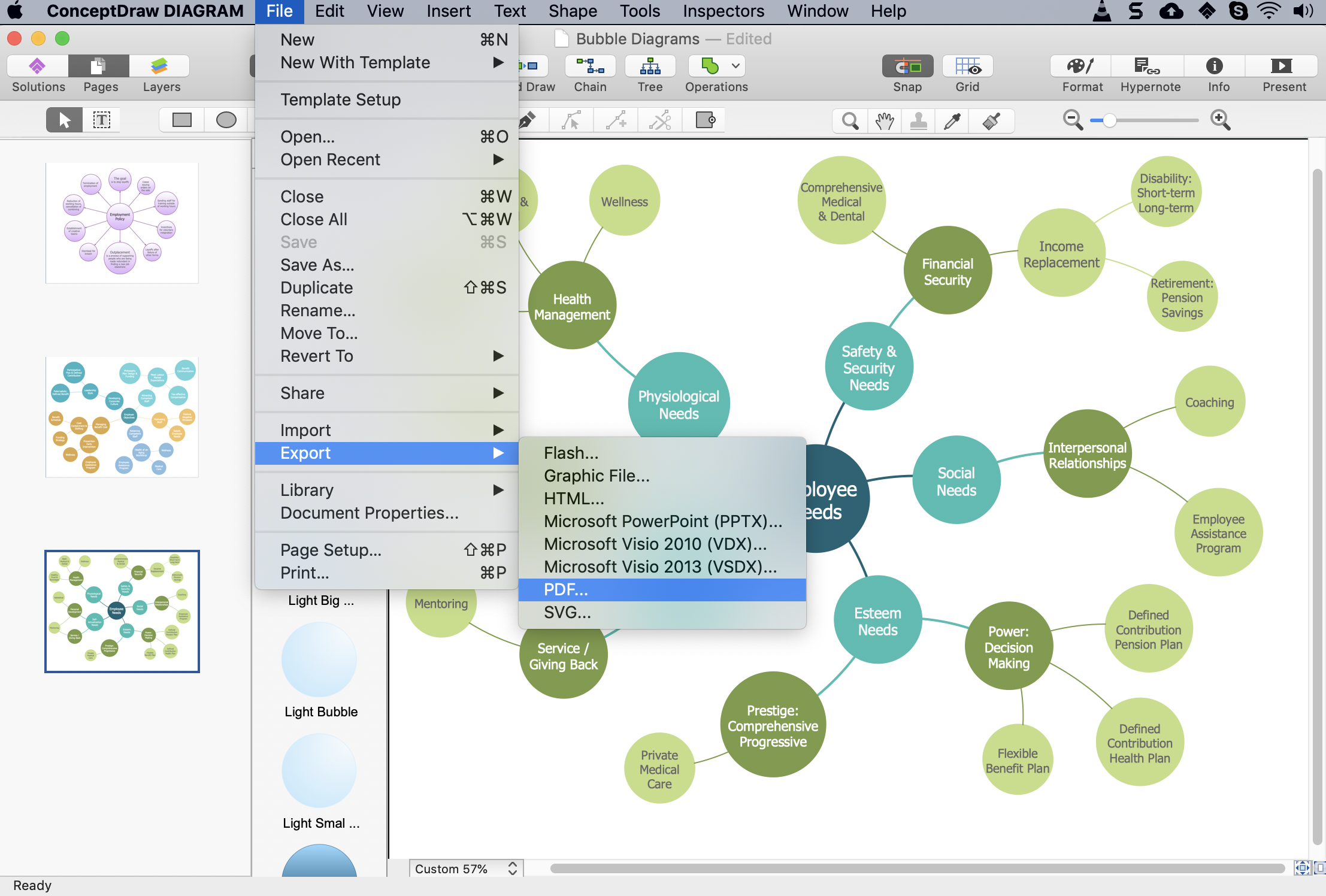The height and width of the screenshot is (896, 1326).
Task: Click Save As... in the File menu
Action: (317, 265)
